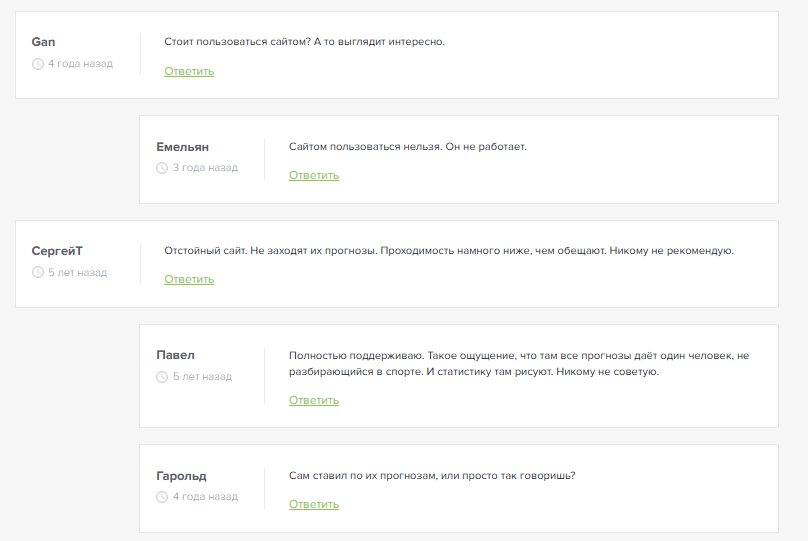
Task: Click Gan's comment text about using the site
Action: click(304, 42)
